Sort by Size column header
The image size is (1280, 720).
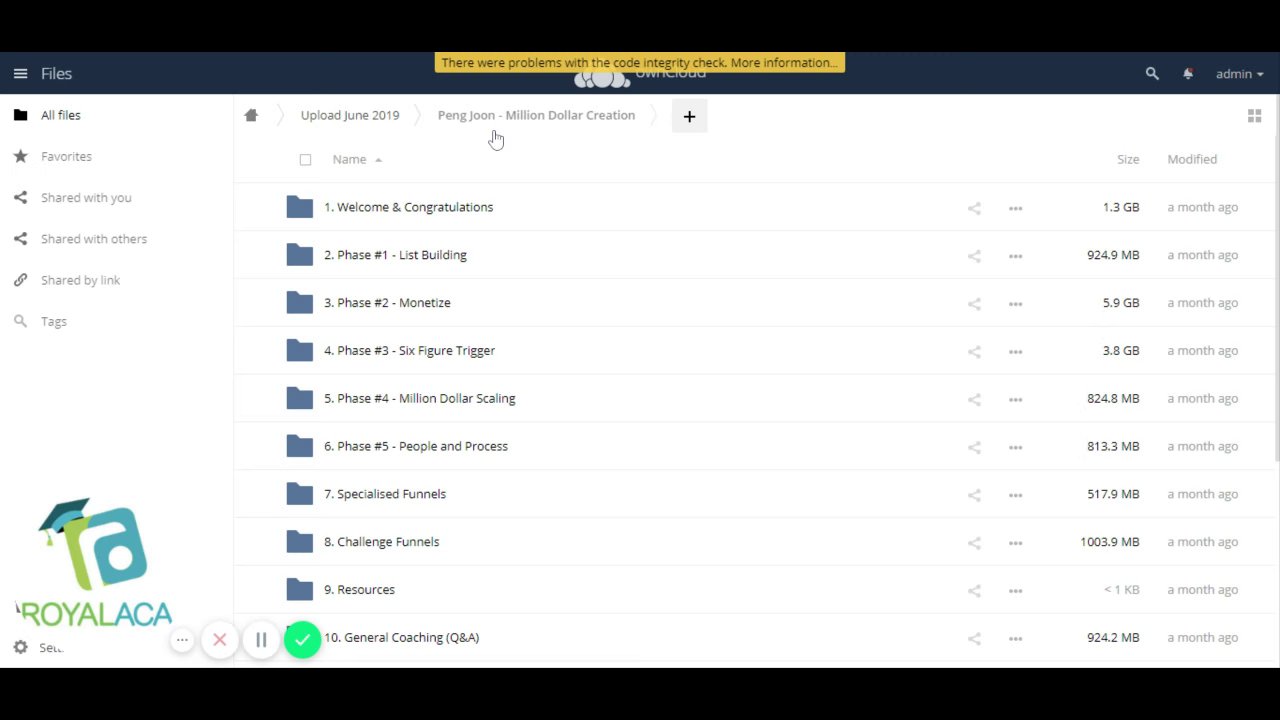[x=1128, y=159]
